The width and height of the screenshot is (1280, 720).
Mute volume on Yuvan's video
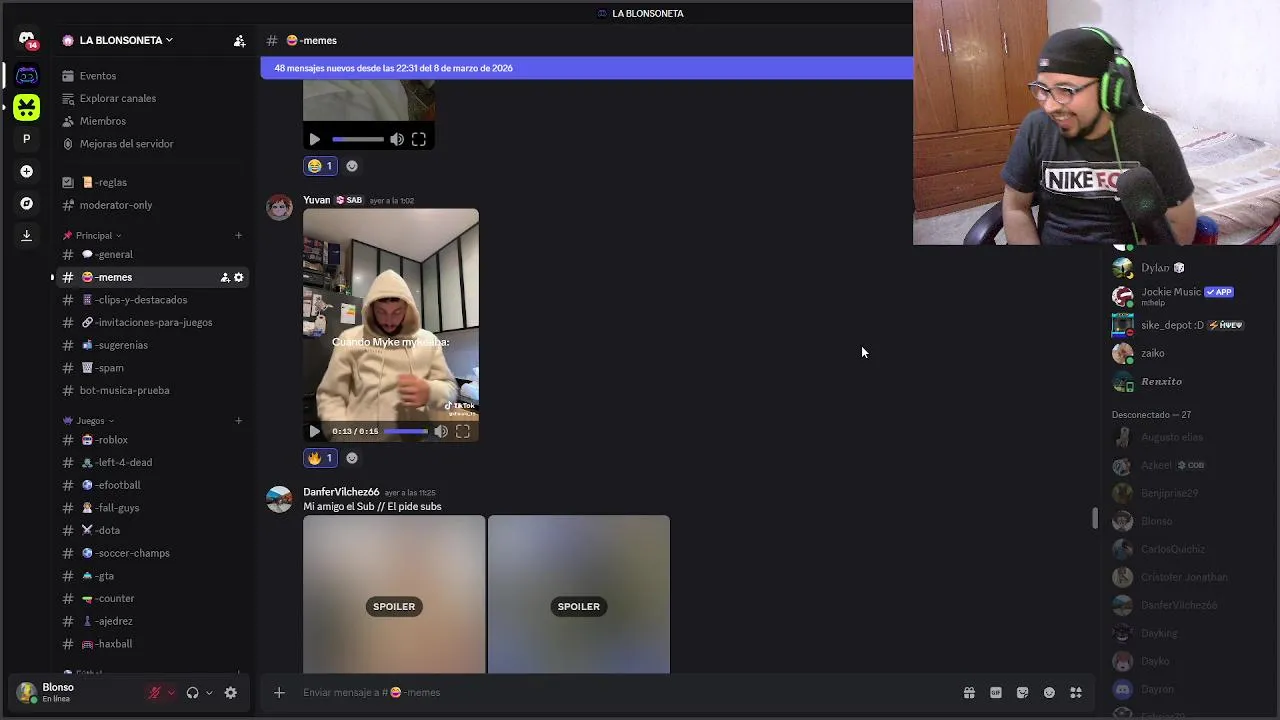click(x=441, y=431)
